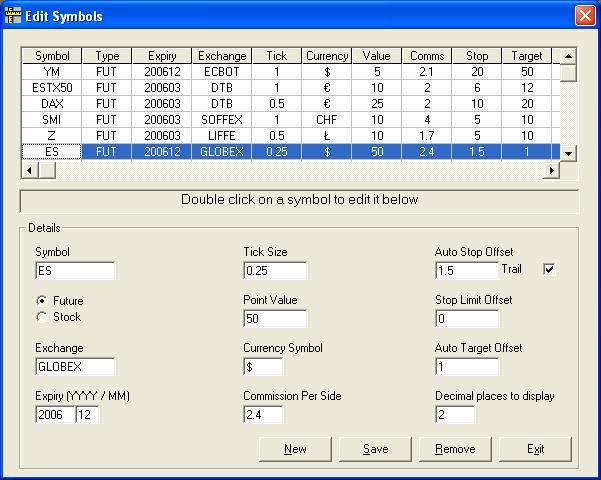Click the Symbol column header
Image resolution: width=601 pixels, height=480 pixels.
(x=52, y=56)
